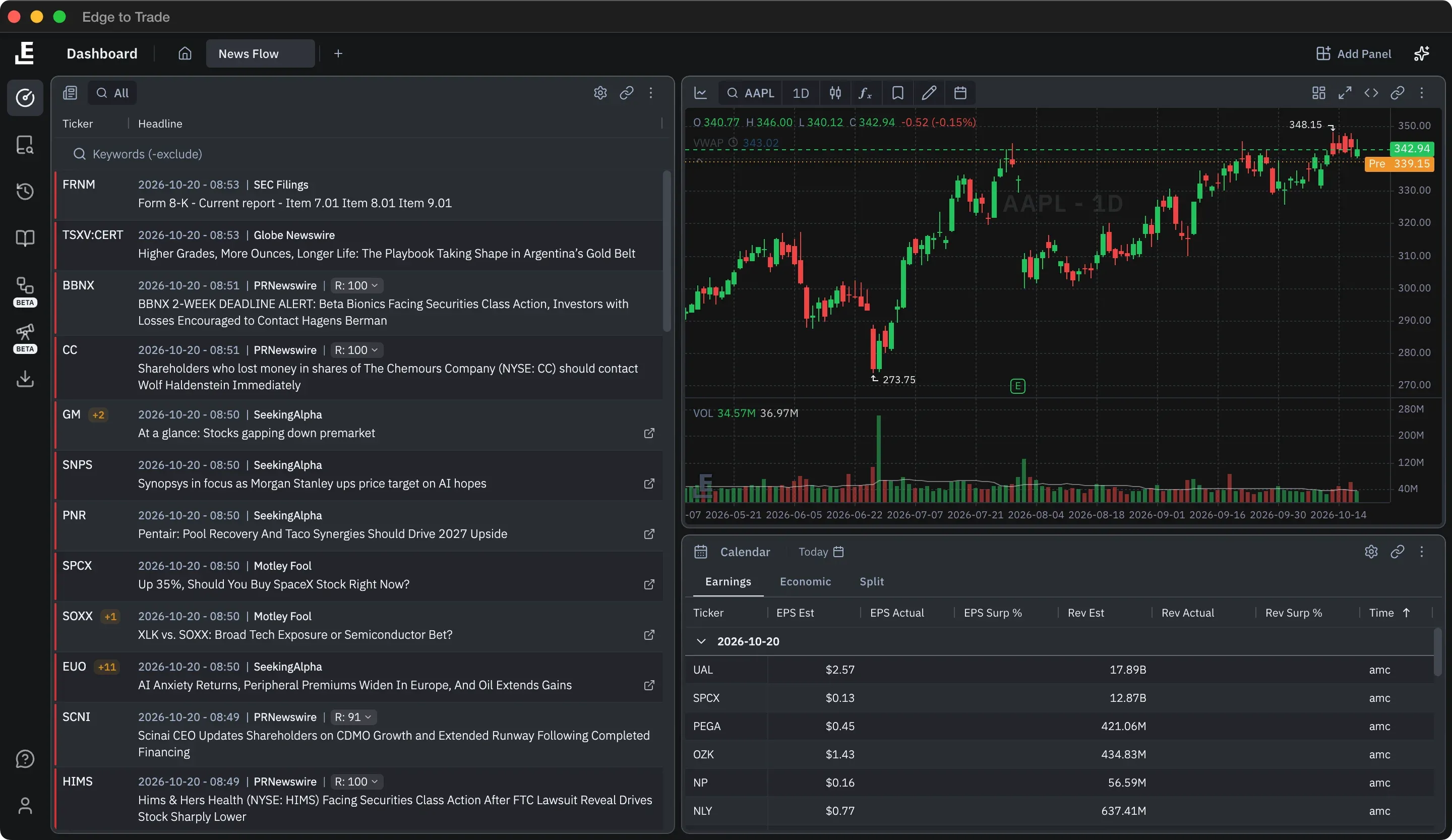Open the help chat icon in sidebar
1452x840 pixels.
point(25,759)
